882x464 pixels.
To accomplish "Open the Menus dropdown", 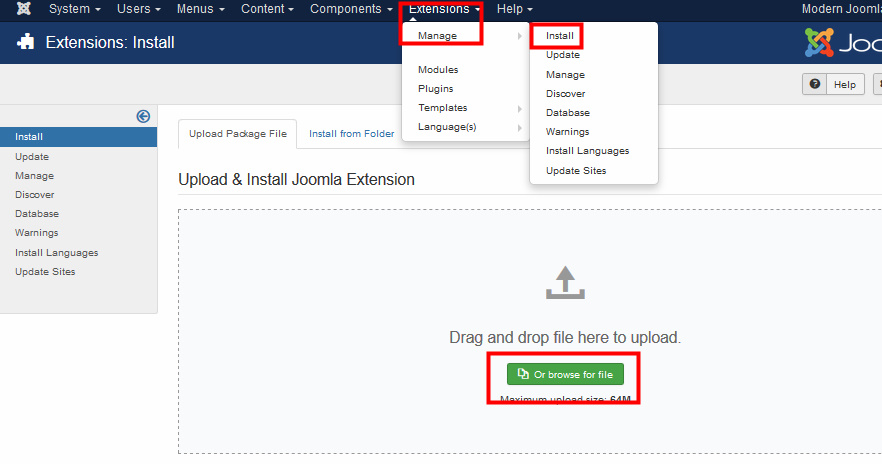I will coord(200,9).
